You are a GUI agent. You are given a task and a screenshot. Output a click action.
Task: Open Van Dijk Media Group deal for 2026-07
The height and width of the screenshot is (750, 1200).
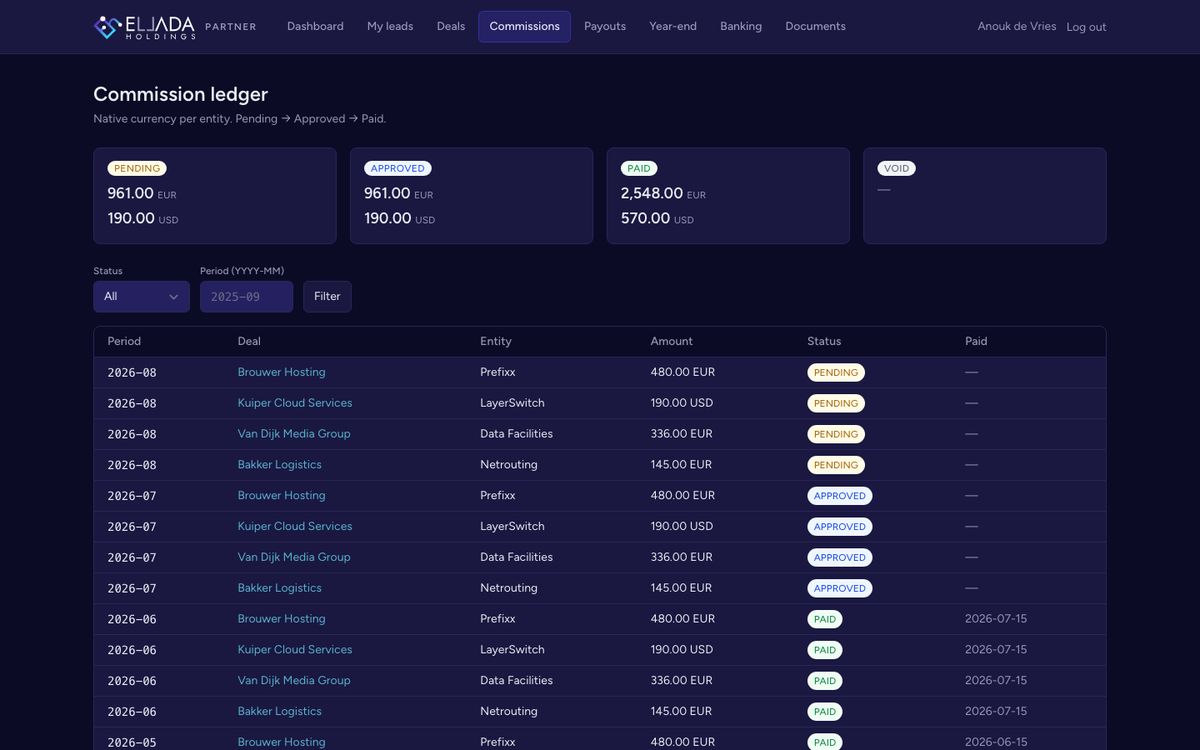point(294,557)
